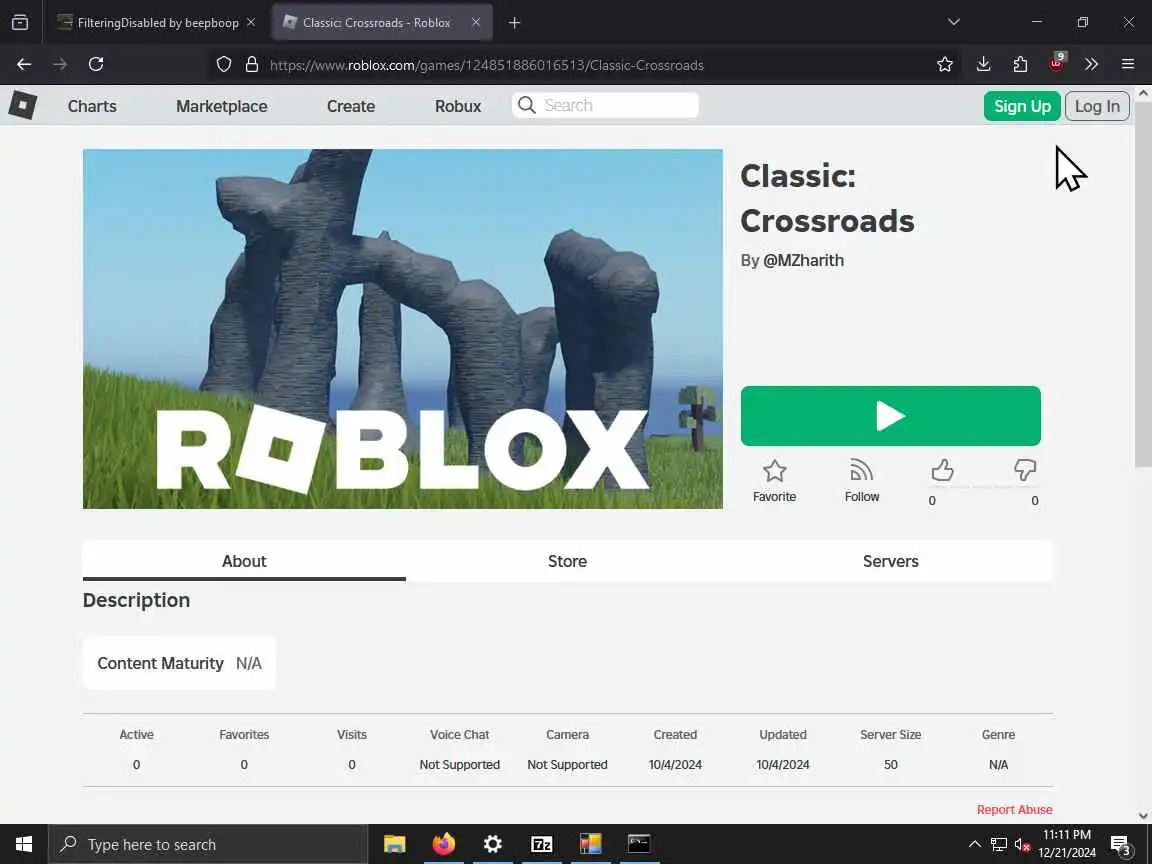
Task: Open Charts in the navigation bar
Action: pyautogui.click(x=92, y=106)
